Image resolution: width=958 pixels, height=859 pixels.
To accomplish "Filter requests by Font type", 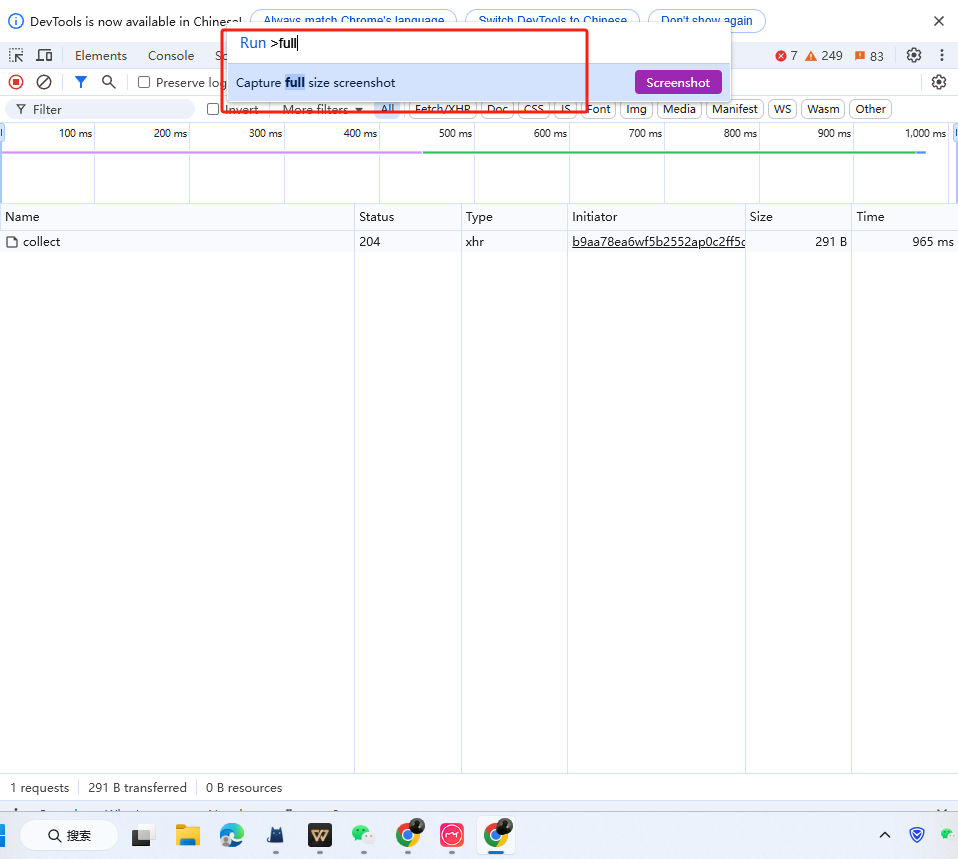I will coord(598,109).
